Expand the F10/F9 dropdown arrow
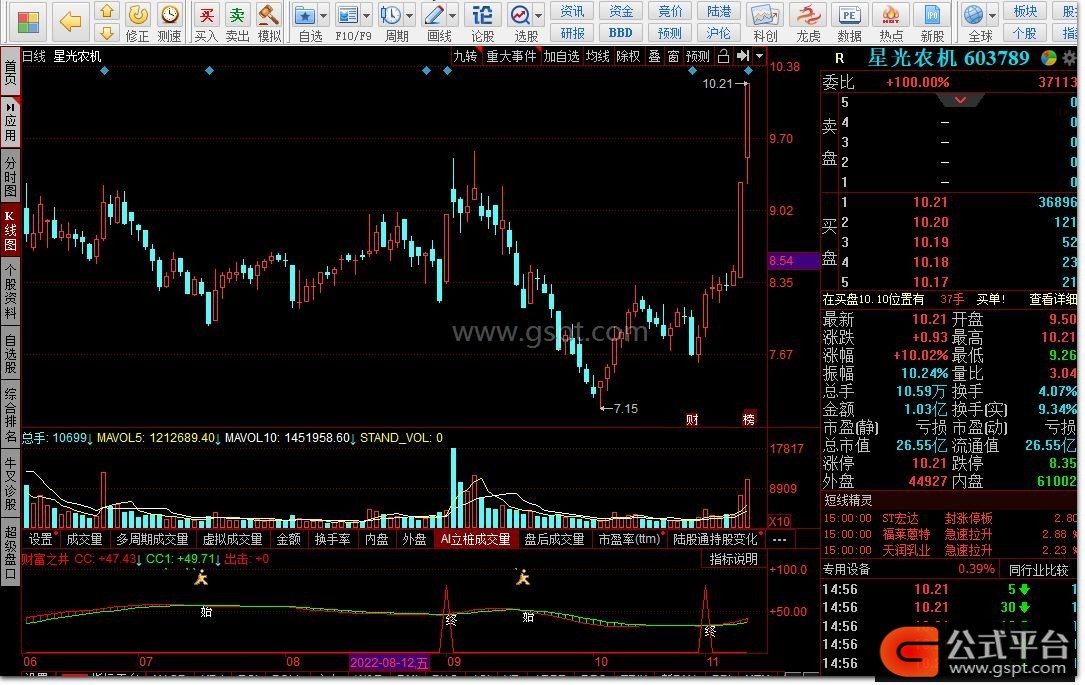This screenshot has width=1085, height=685. pyautogui.click(x=366, y=15)
